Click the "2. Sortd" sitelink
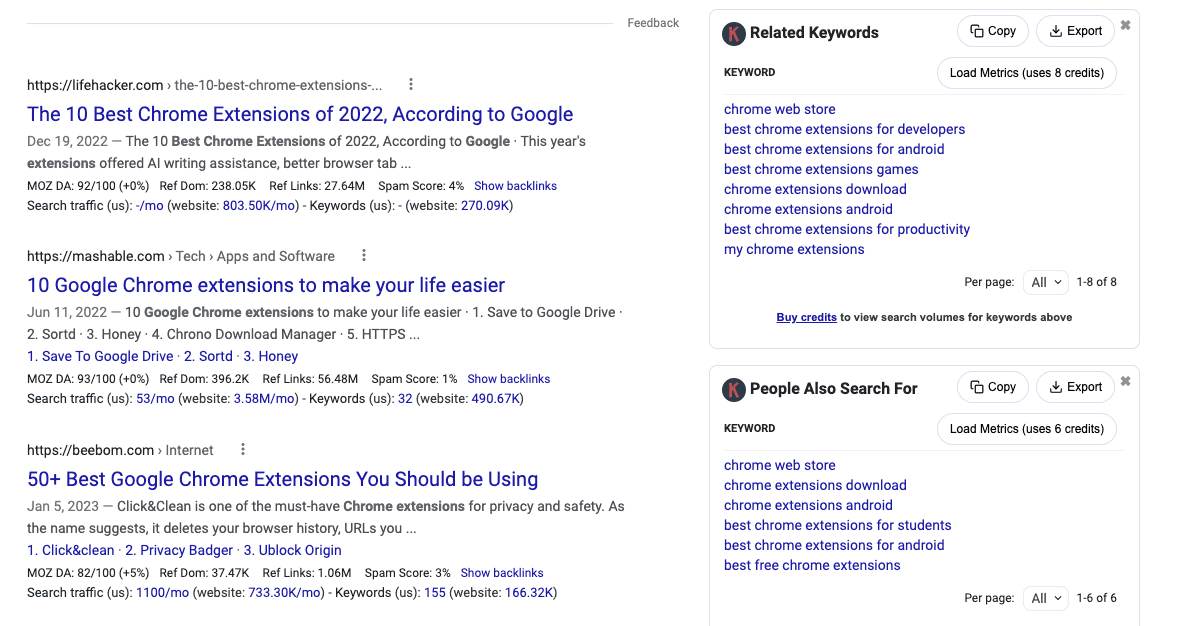1180x626 pixels. point(208,357)
